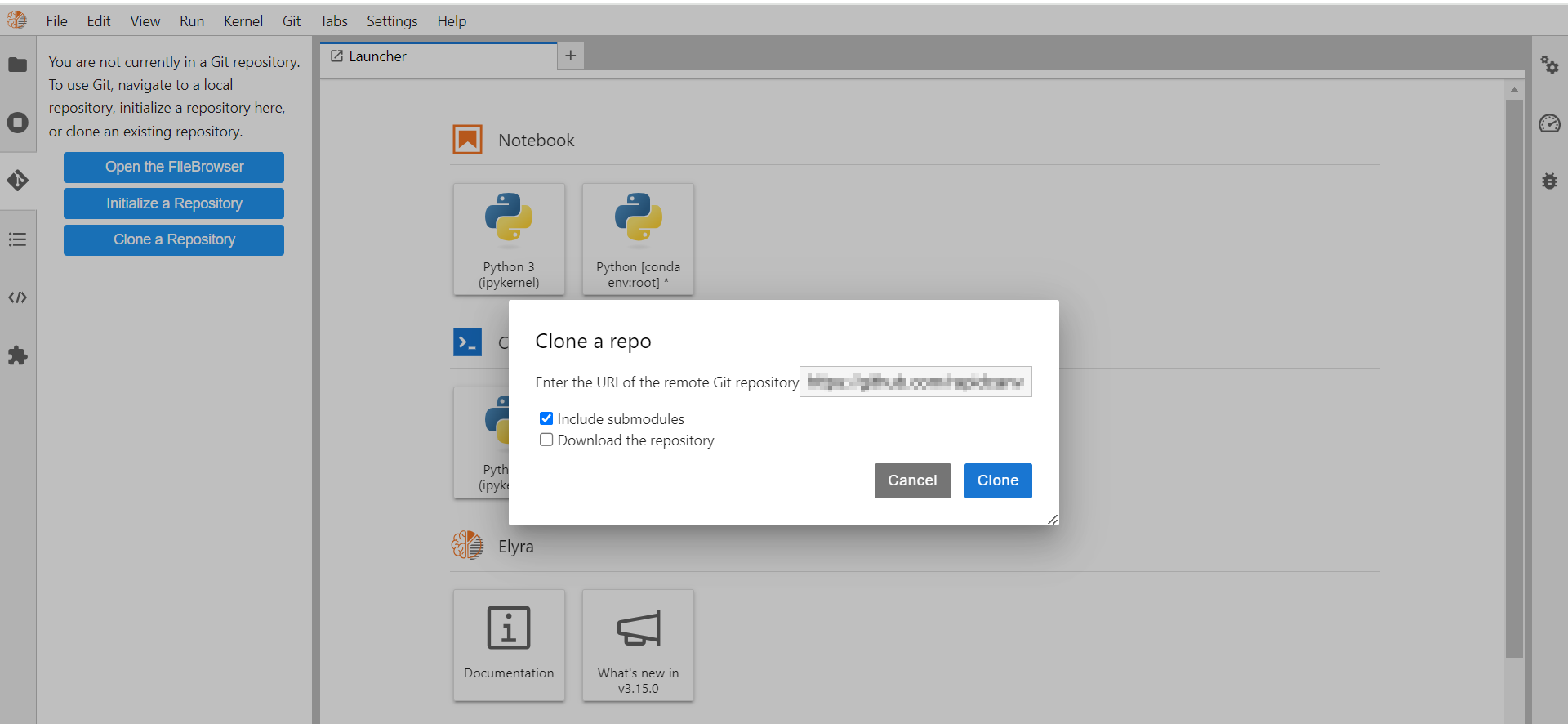Click the Launcher vertical scrollbar

click(1514, 376)
